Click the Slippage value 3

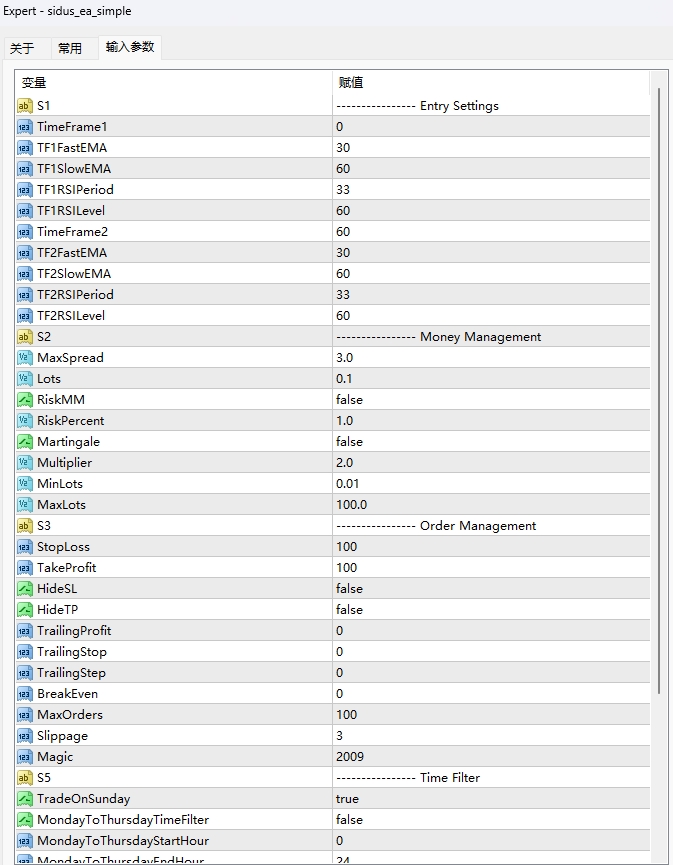[x=339, y=735]
